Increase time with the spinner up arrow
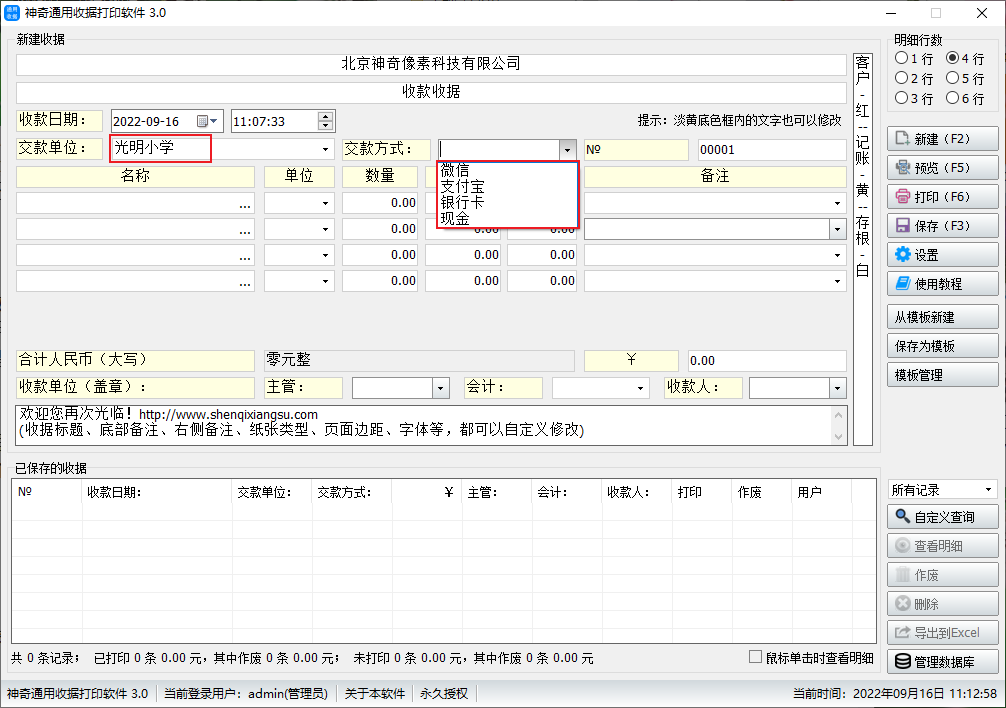 325,116
